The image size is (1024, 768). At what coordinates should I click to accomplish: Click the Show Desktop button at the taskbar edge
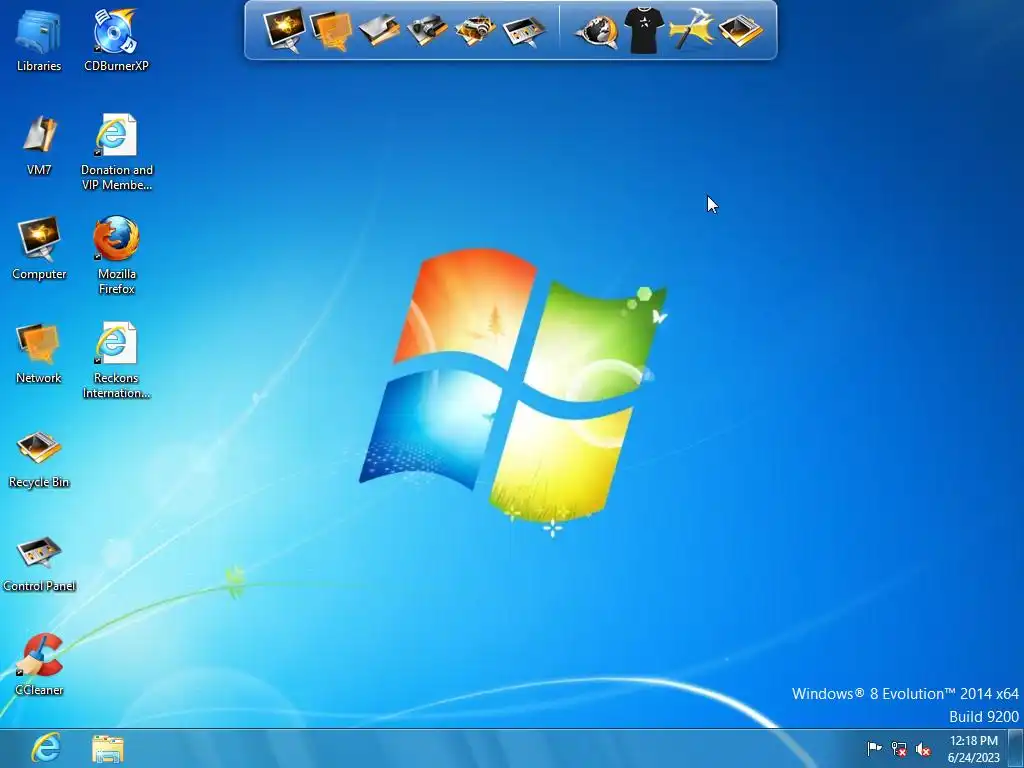(1016, 748)
